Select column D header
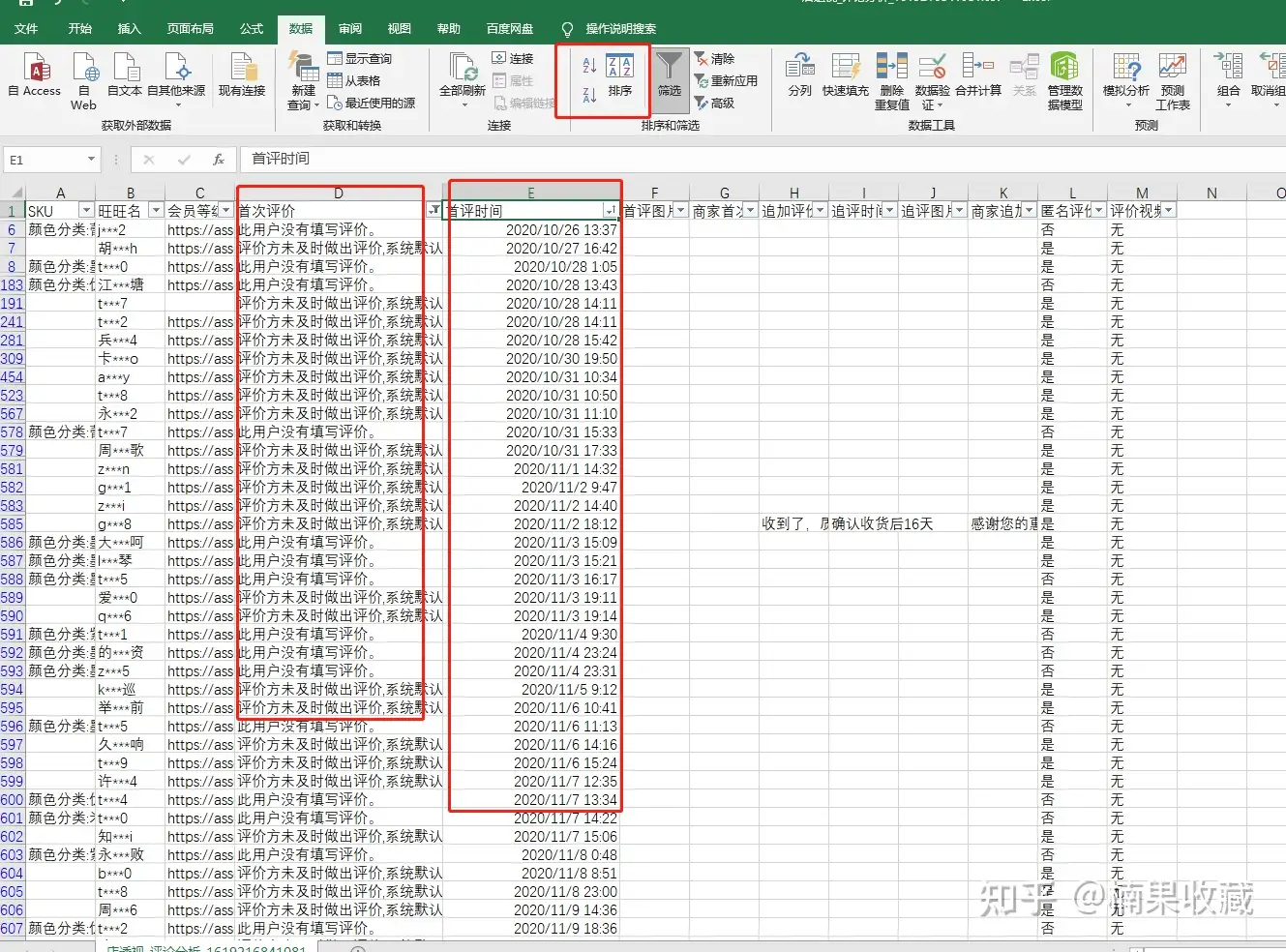Image resolution: width=1286 pixels, height=952 pixels. tap(339, 193)
